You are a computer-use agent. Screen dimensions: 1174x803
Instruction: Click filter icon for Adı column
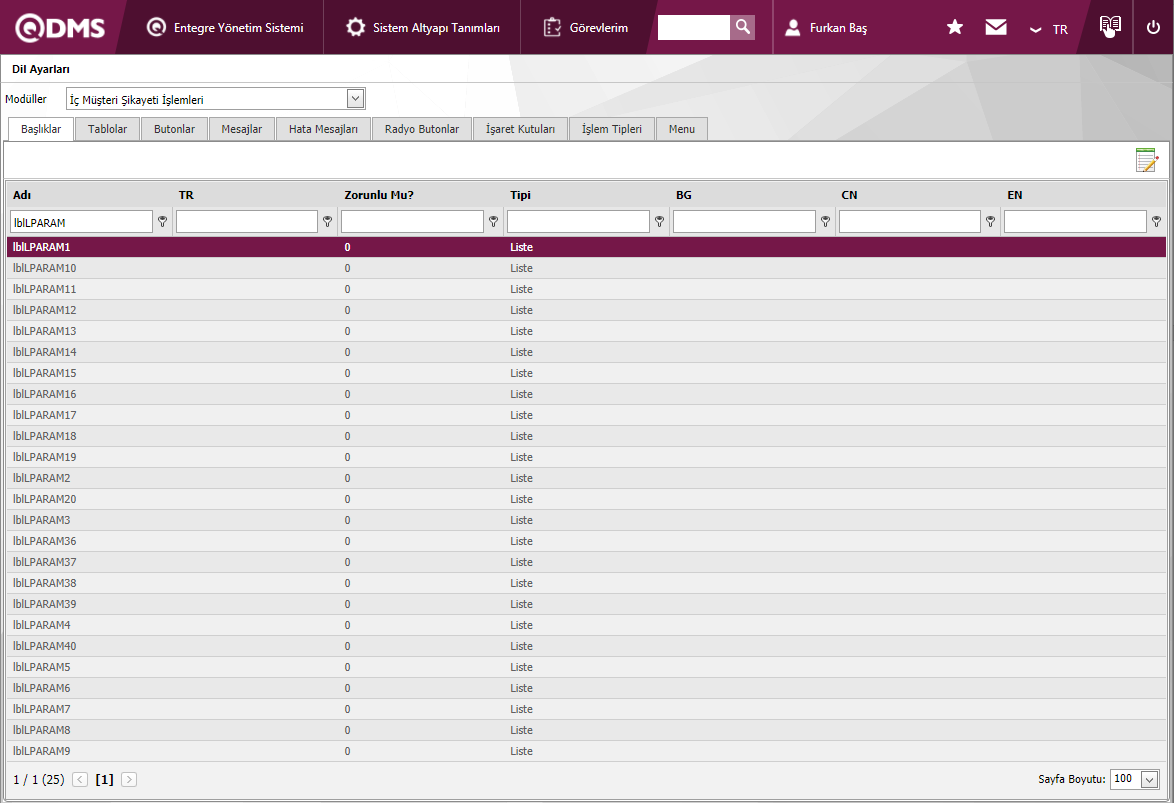click(x=162, y=222)
